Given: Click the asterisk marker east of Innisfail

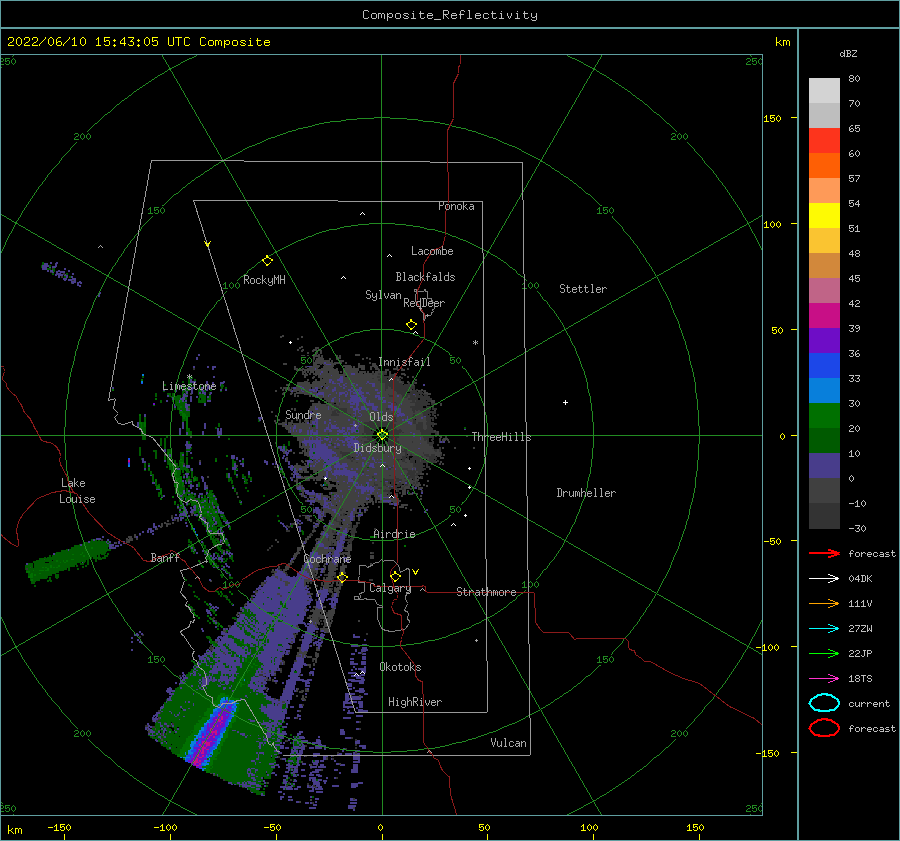Looking at the screenshot, I should (475, 343).
